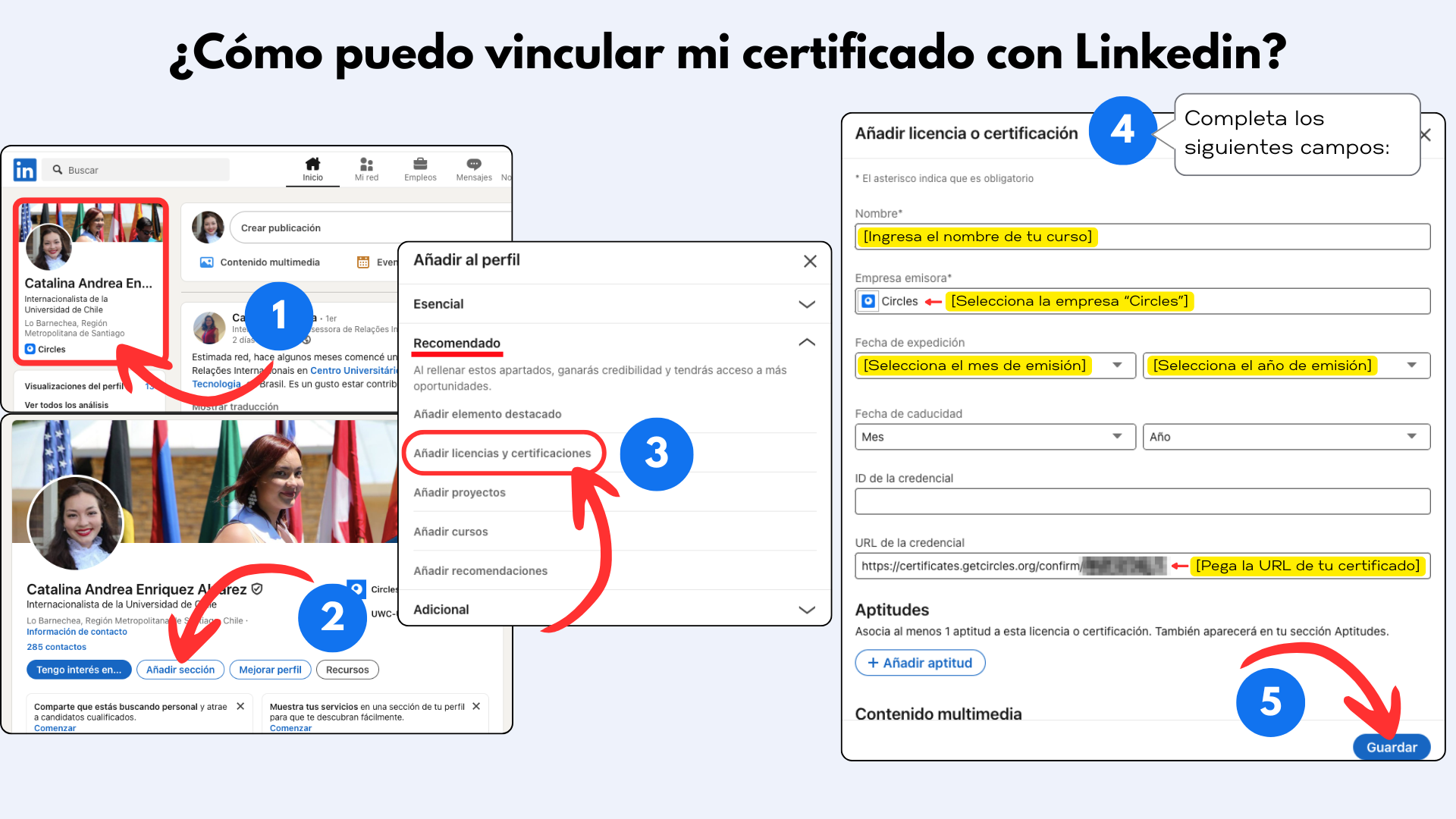Click the Añadir sección button

(180, 670)
